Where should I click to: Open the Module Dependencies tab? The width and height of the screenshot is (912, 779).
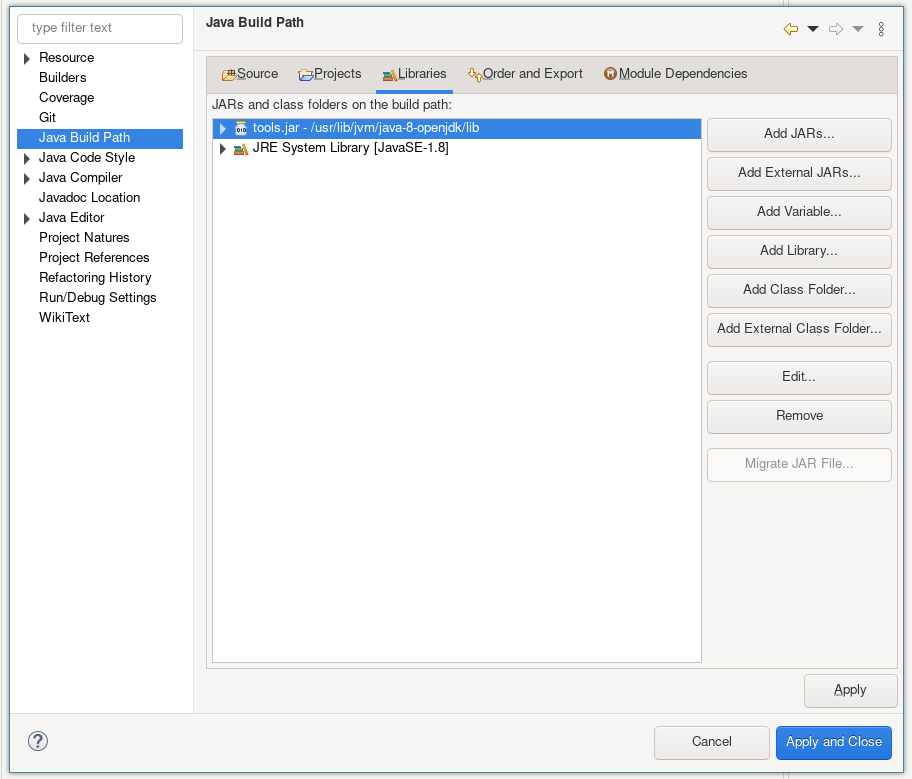coord(676,74)
